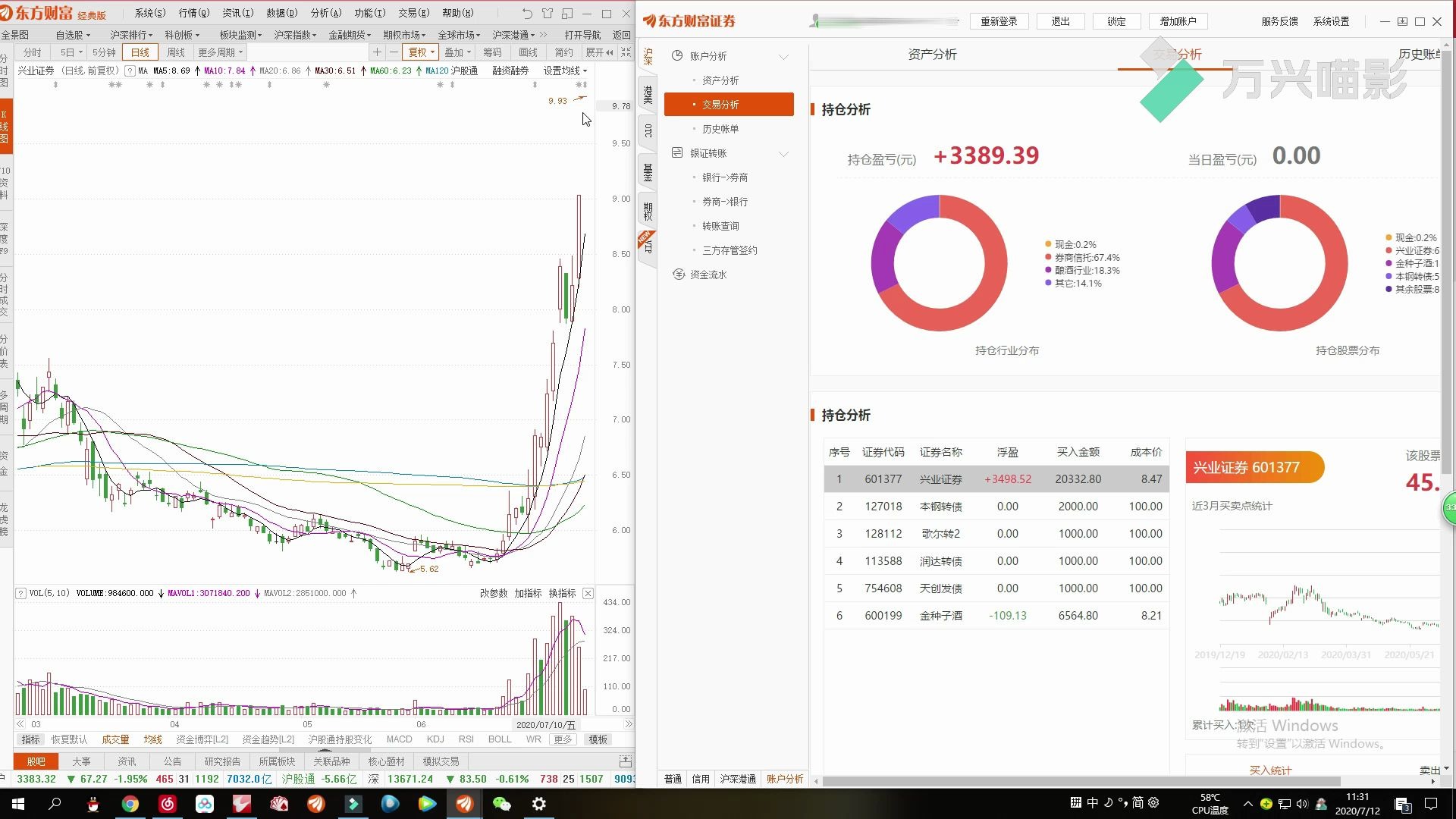Toggle the 成交量 indicator
Screen dimensions: 1456x819
(x=115, y=739)
